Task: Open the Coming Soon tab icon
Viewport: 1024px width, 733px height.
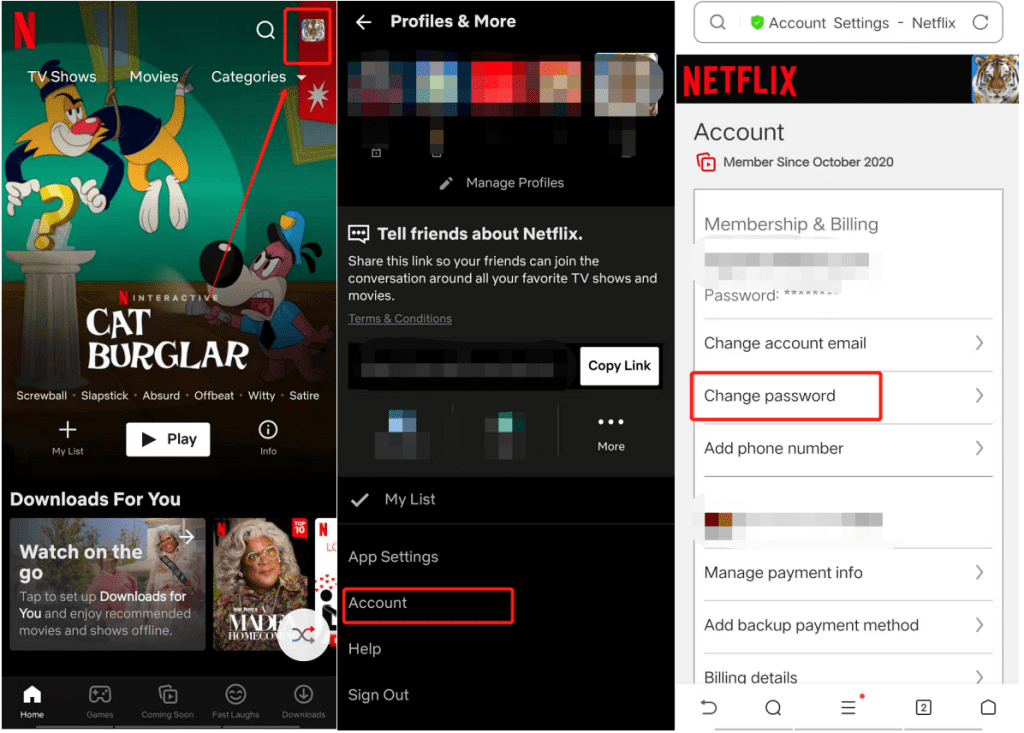Action: [168, 694]
